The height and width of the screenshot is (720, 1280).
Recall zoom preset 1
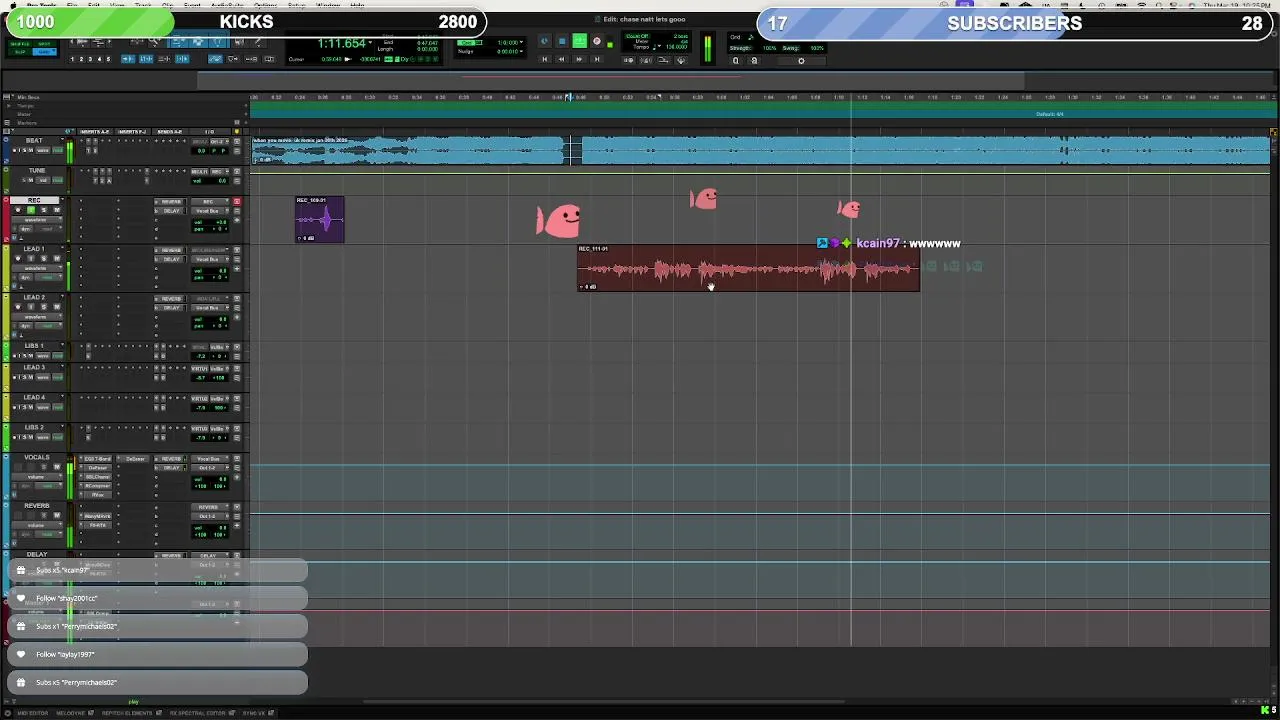pyautogui.click(x=72, y=59)
